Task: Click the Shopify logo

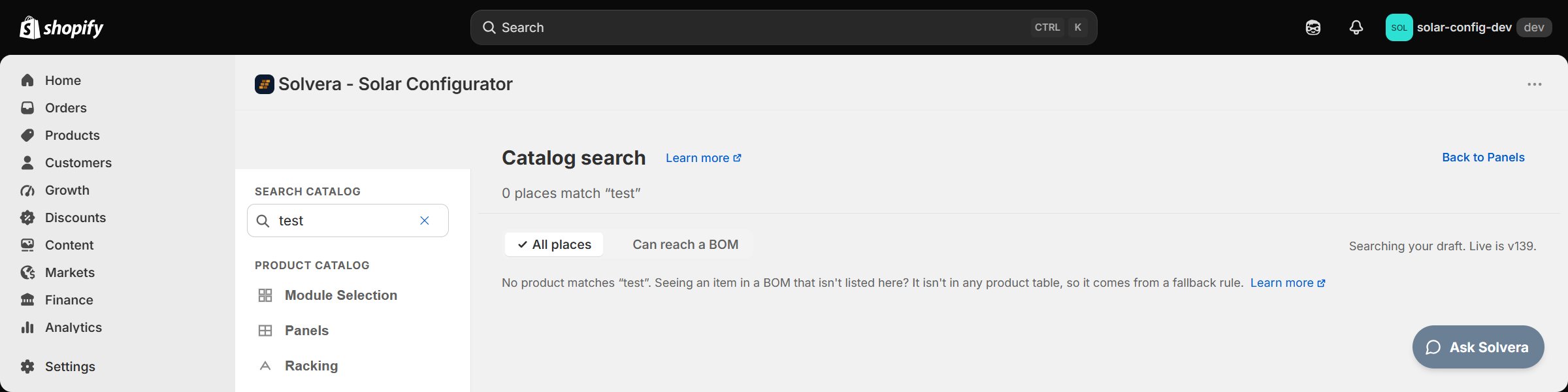Action: point(62,27)
